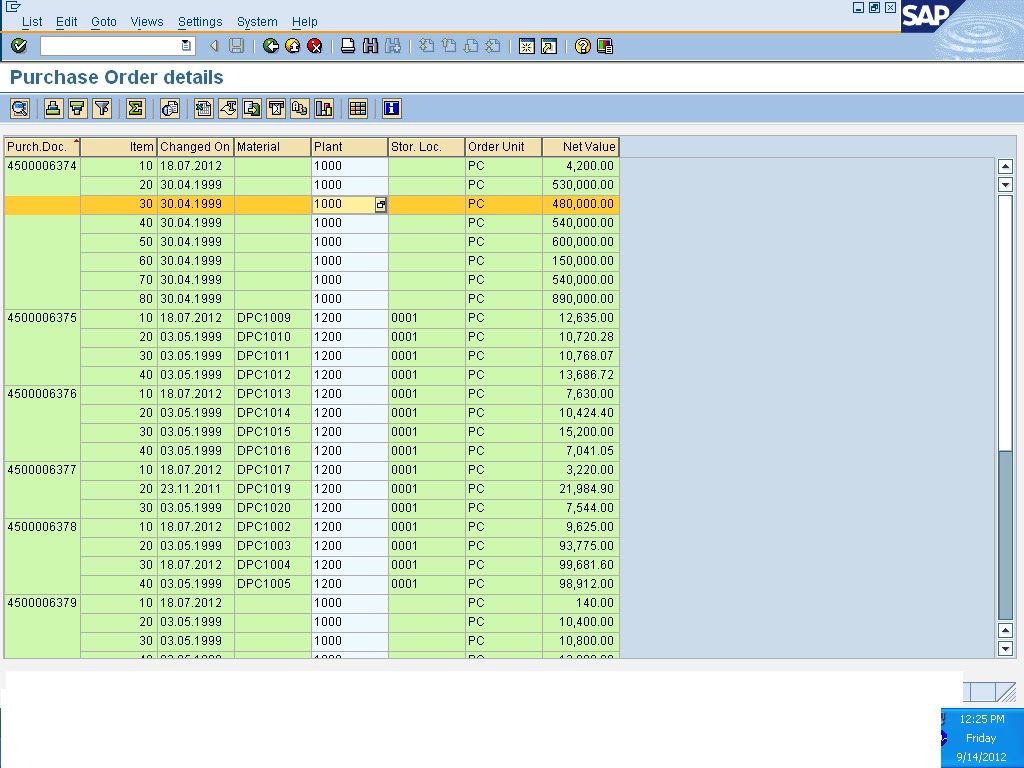Viewport: 1024px width, 768px height.
Task: Click the Save diskette icon
Action: (236, 46)
